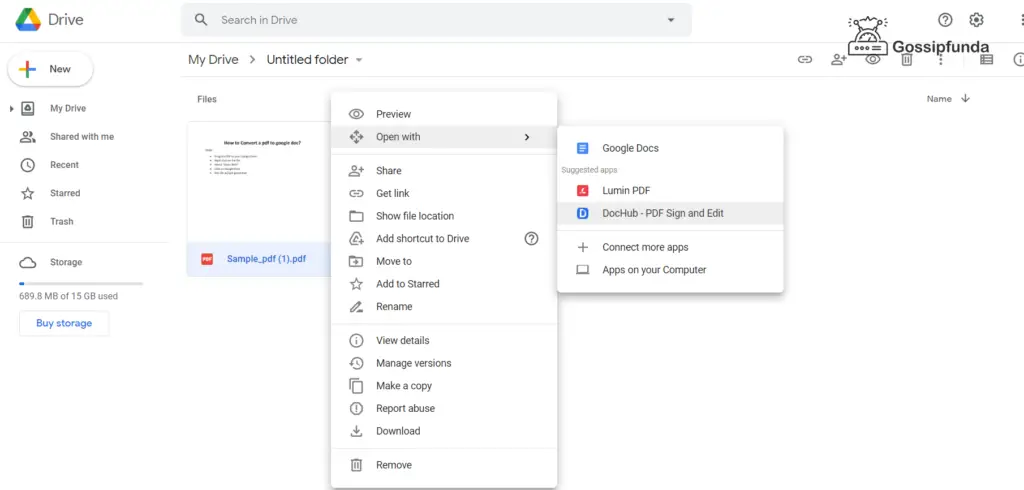Reverse sort direction arrow
The image size is (1024, 490).
(x=965, y=99)
